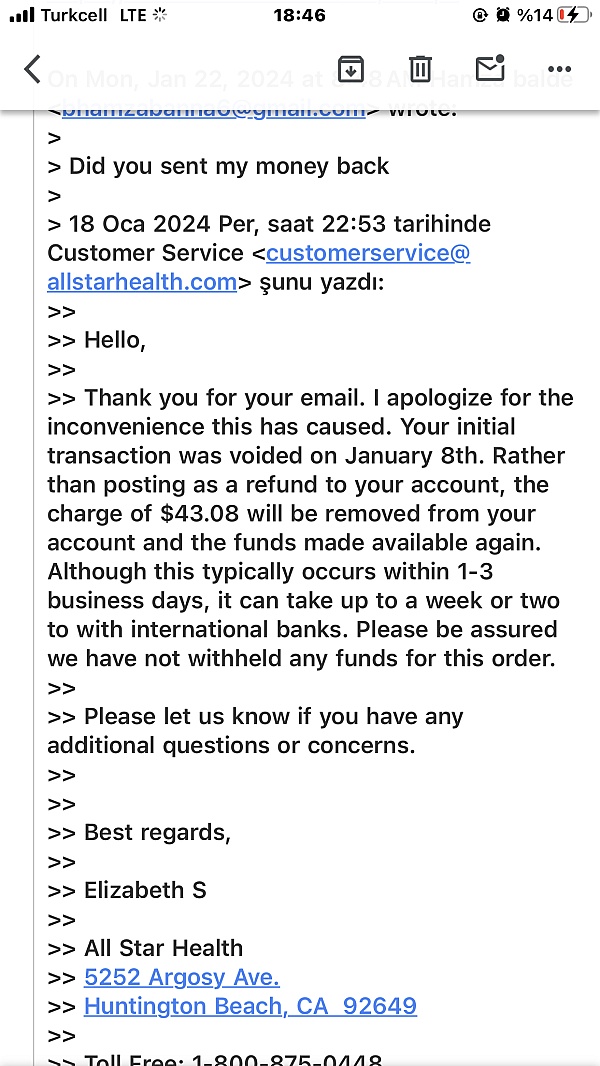
Task: Open the three-dot more options menu
Action: [x=559, y=69]
